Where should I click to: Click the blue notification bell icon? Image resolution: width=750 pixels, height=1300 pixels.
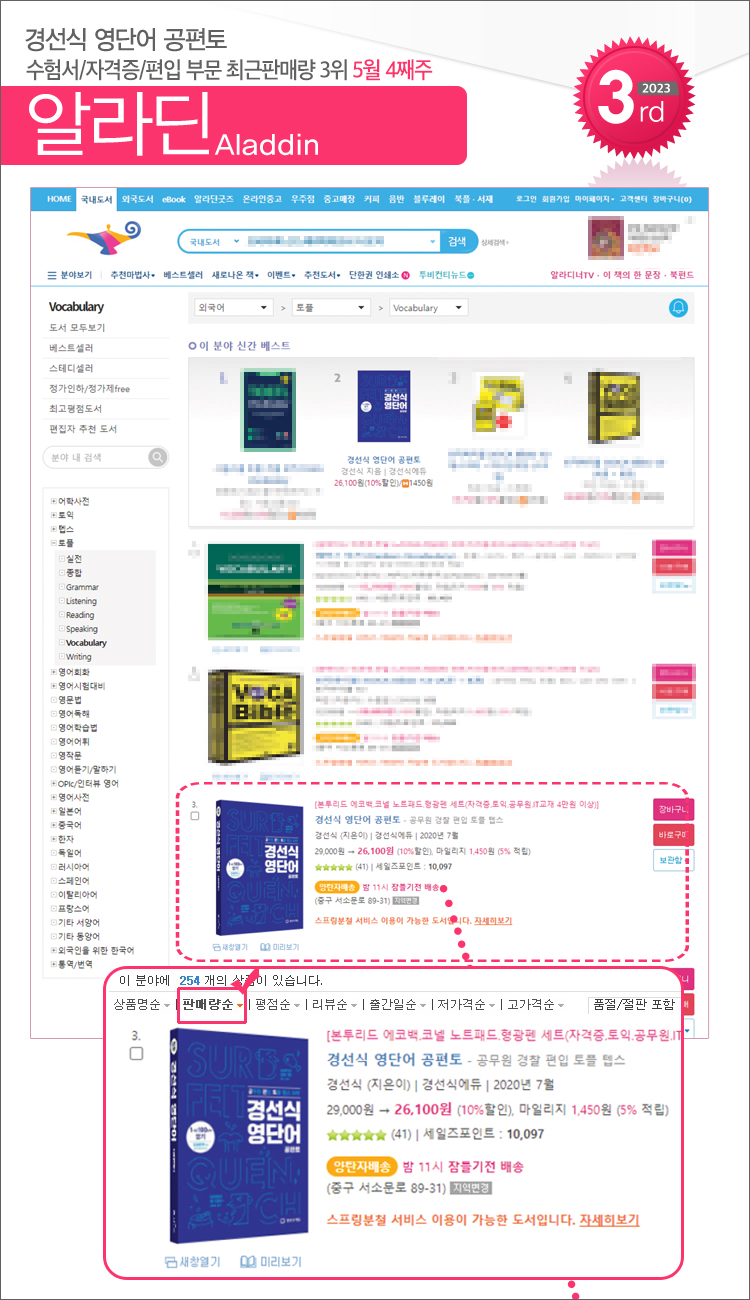click(x=680, y=308)
